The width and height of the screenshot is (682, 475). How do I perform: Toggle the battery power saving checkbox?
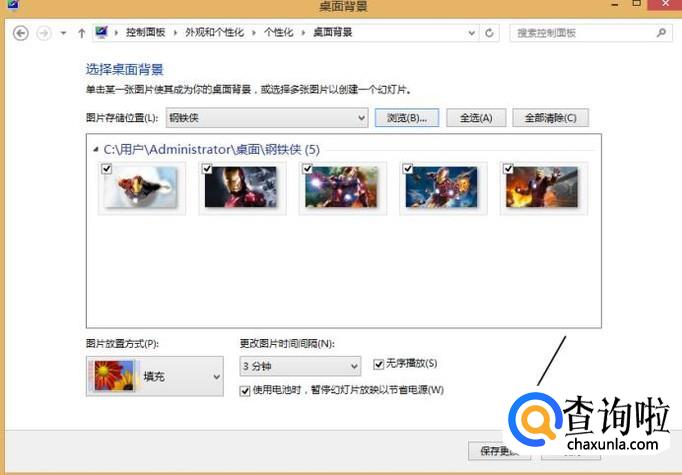tap(245, 391)
